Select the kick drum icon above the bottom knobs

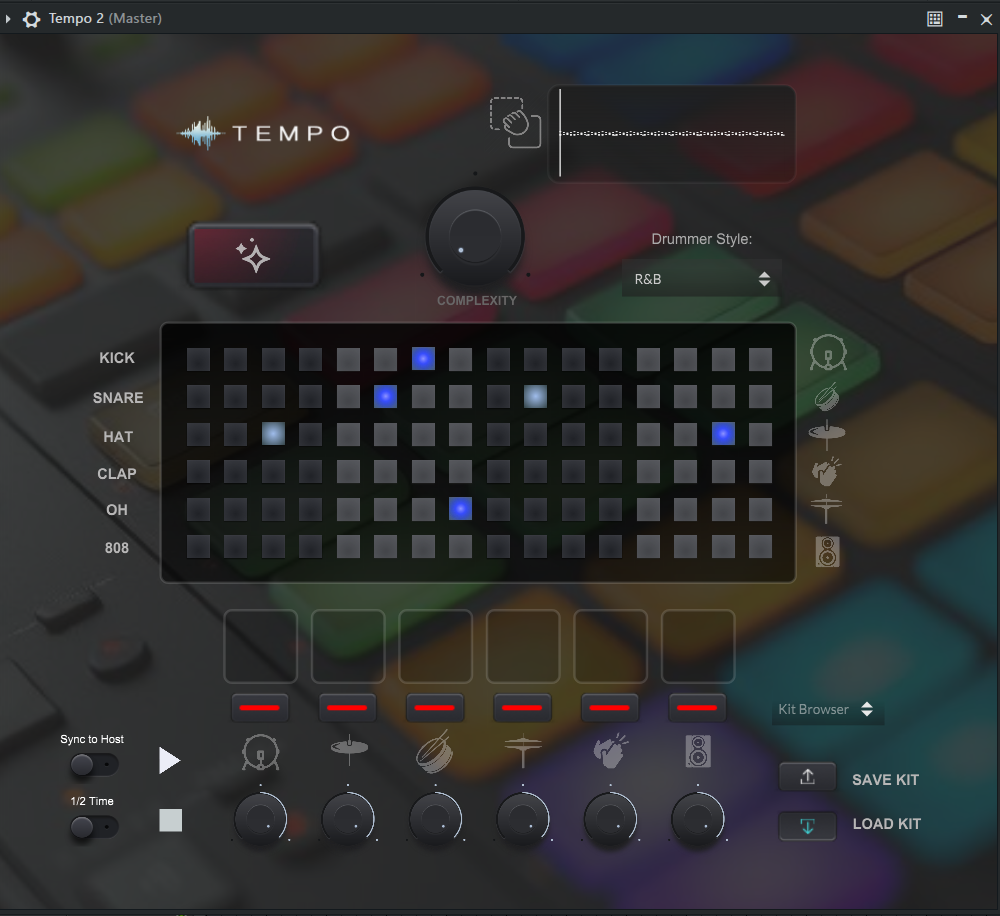(260, 752)
